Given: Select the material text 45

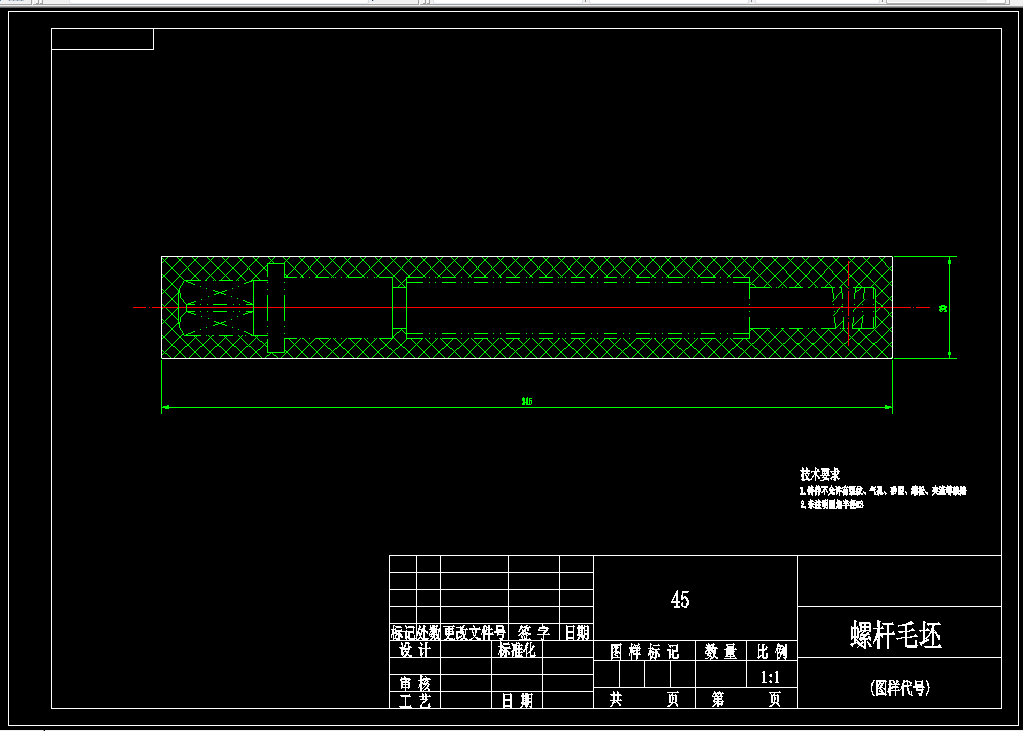Looking at the screenshot, I should click(680, 599).
